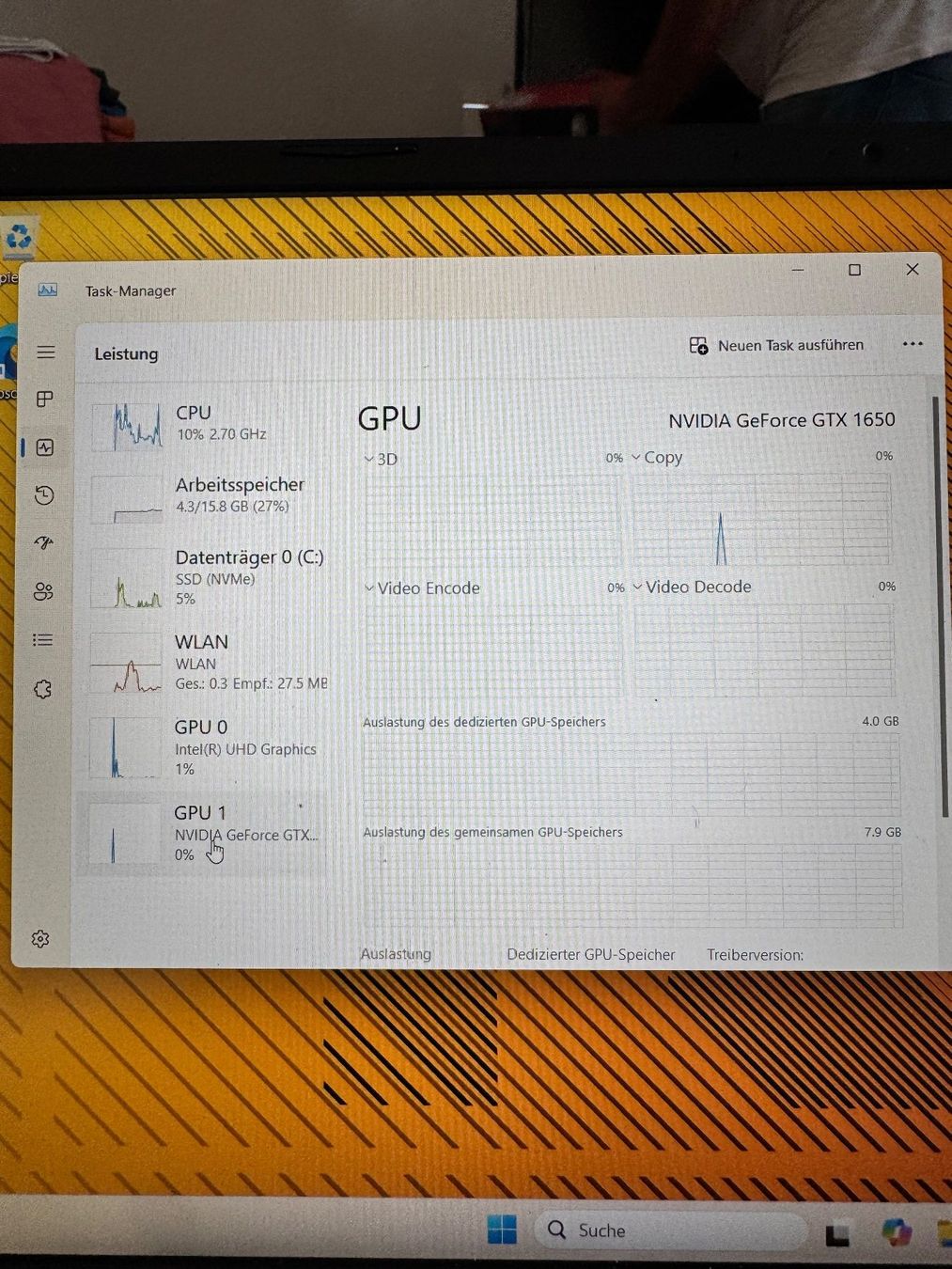952x1269 pixels.
Task: Click the 10% 2.70 GHz CPU value
Action: pos(222,434)
